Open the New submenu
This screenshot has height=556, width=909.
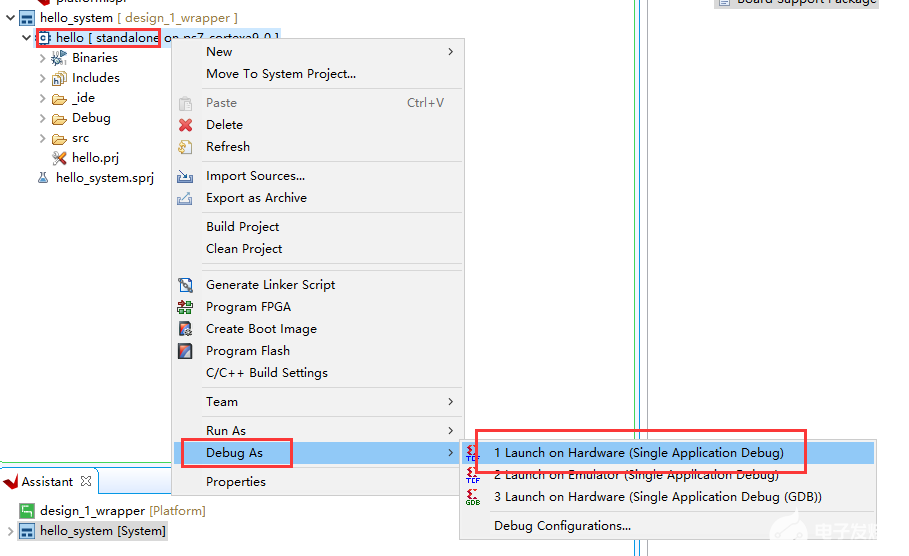click(x=319, y=52)
